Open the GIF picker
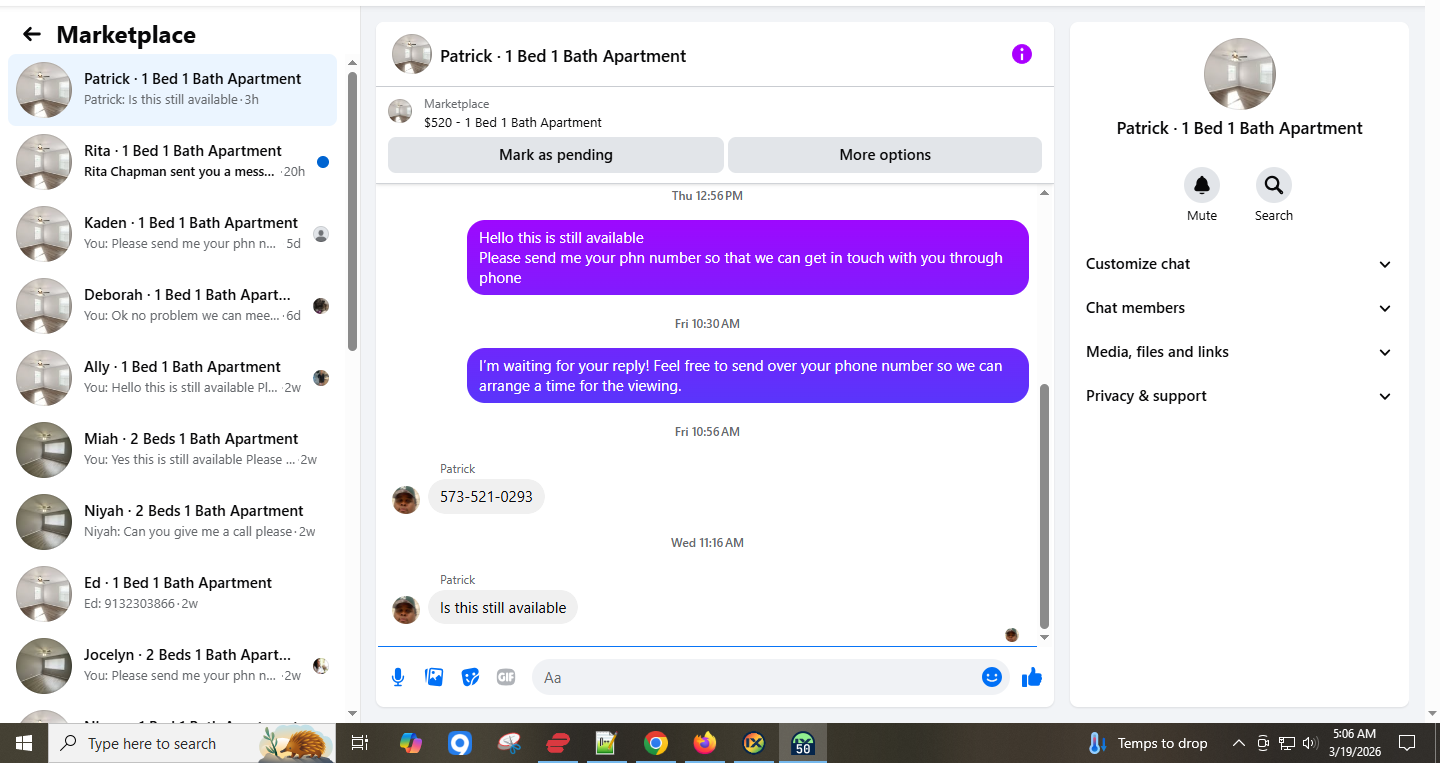1440x763 pixels. tap(506, 677)
